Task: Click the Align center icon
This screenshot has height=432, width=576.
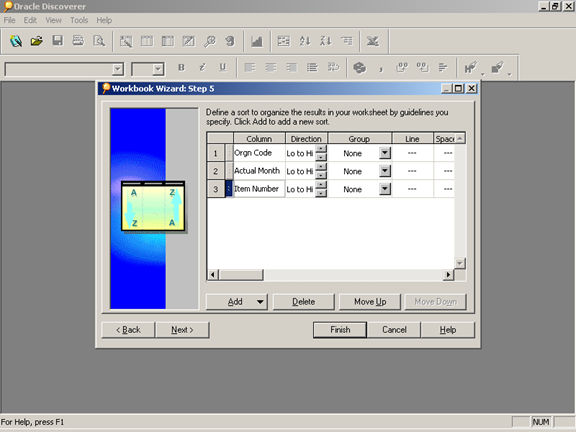Action: point(271,68)
